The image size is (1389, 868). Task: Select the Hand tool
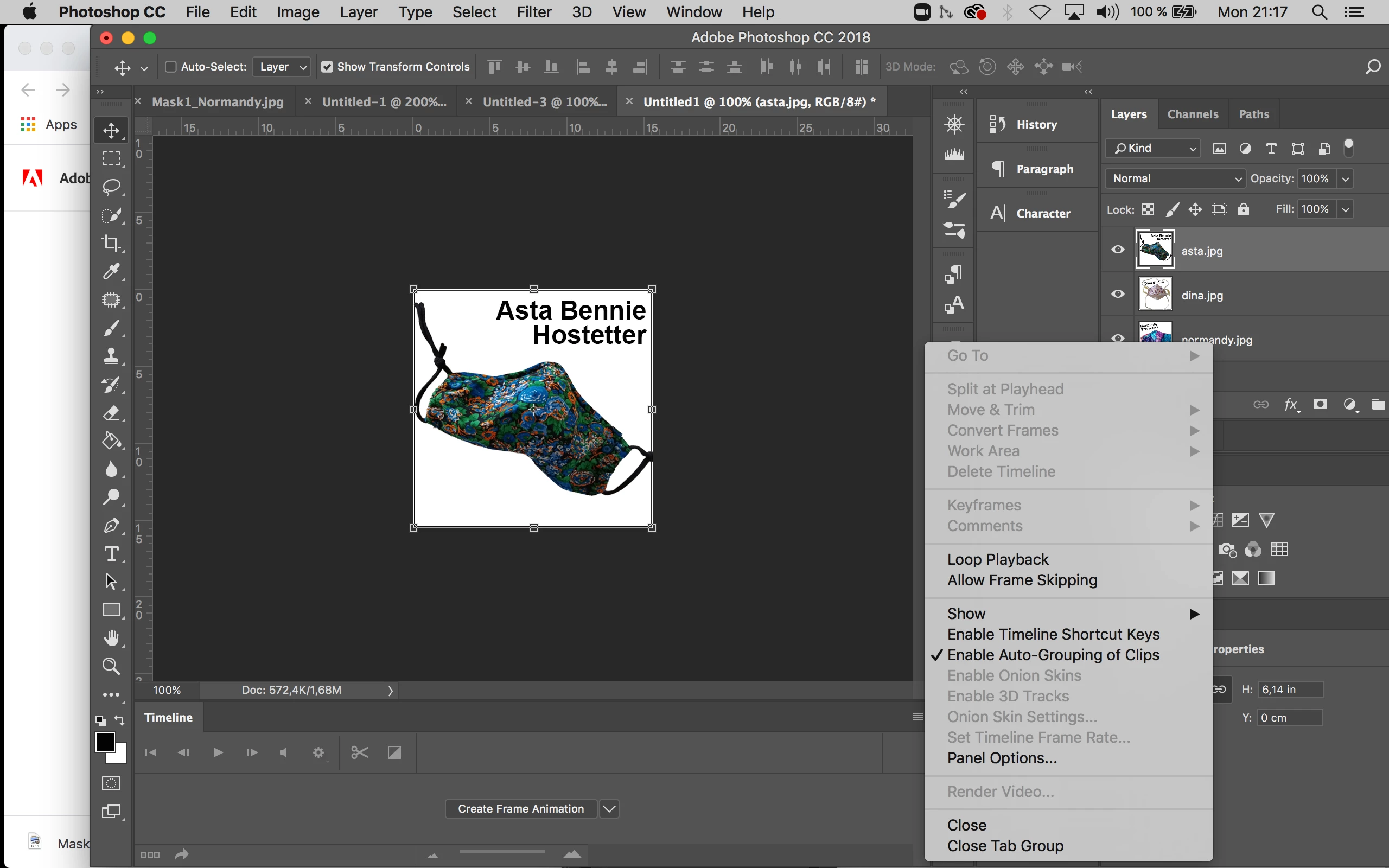(111, 638)
